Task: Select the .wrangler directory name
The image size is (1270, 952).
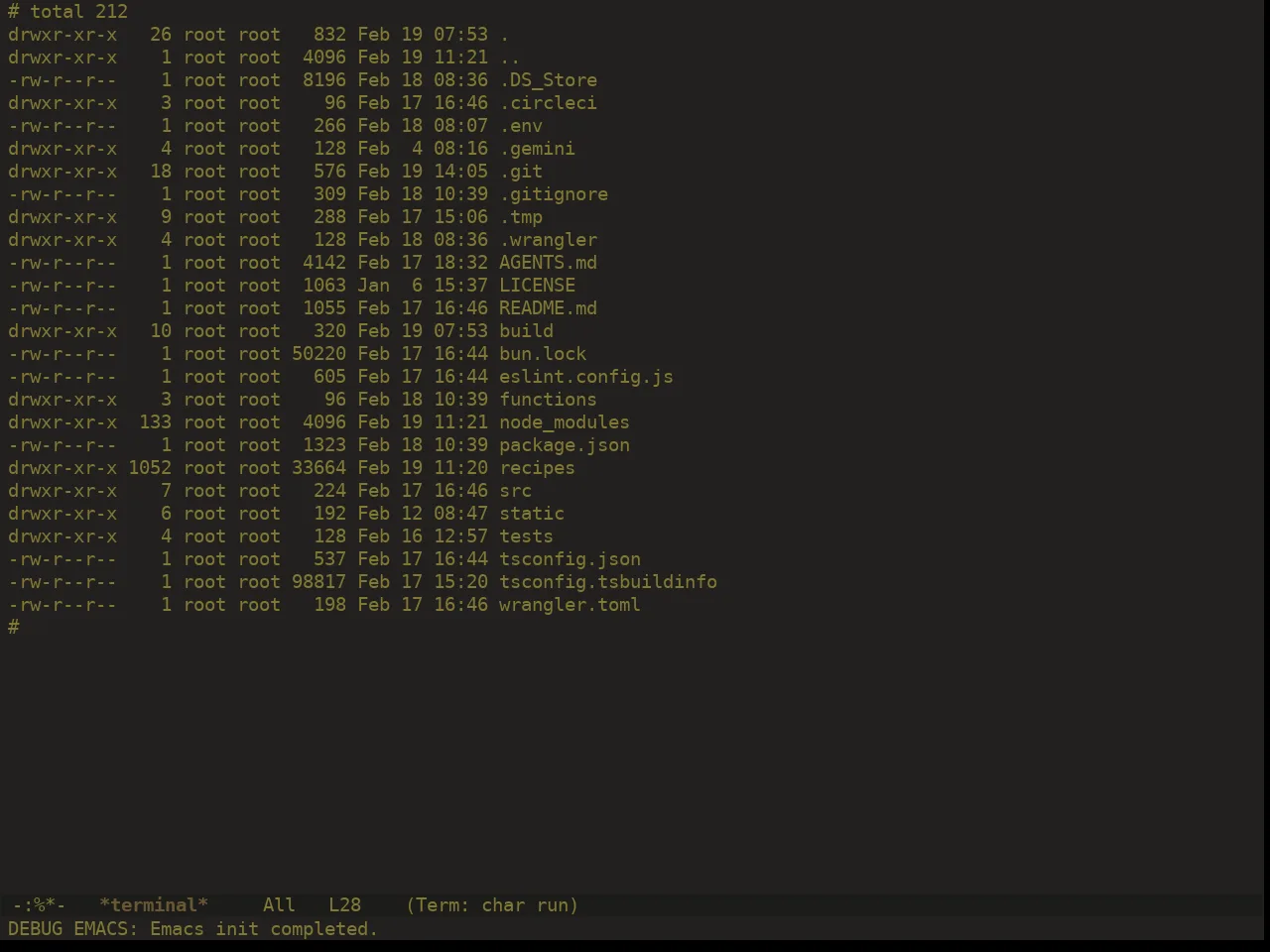Action: pyautogui.click(x=548, y=240)
